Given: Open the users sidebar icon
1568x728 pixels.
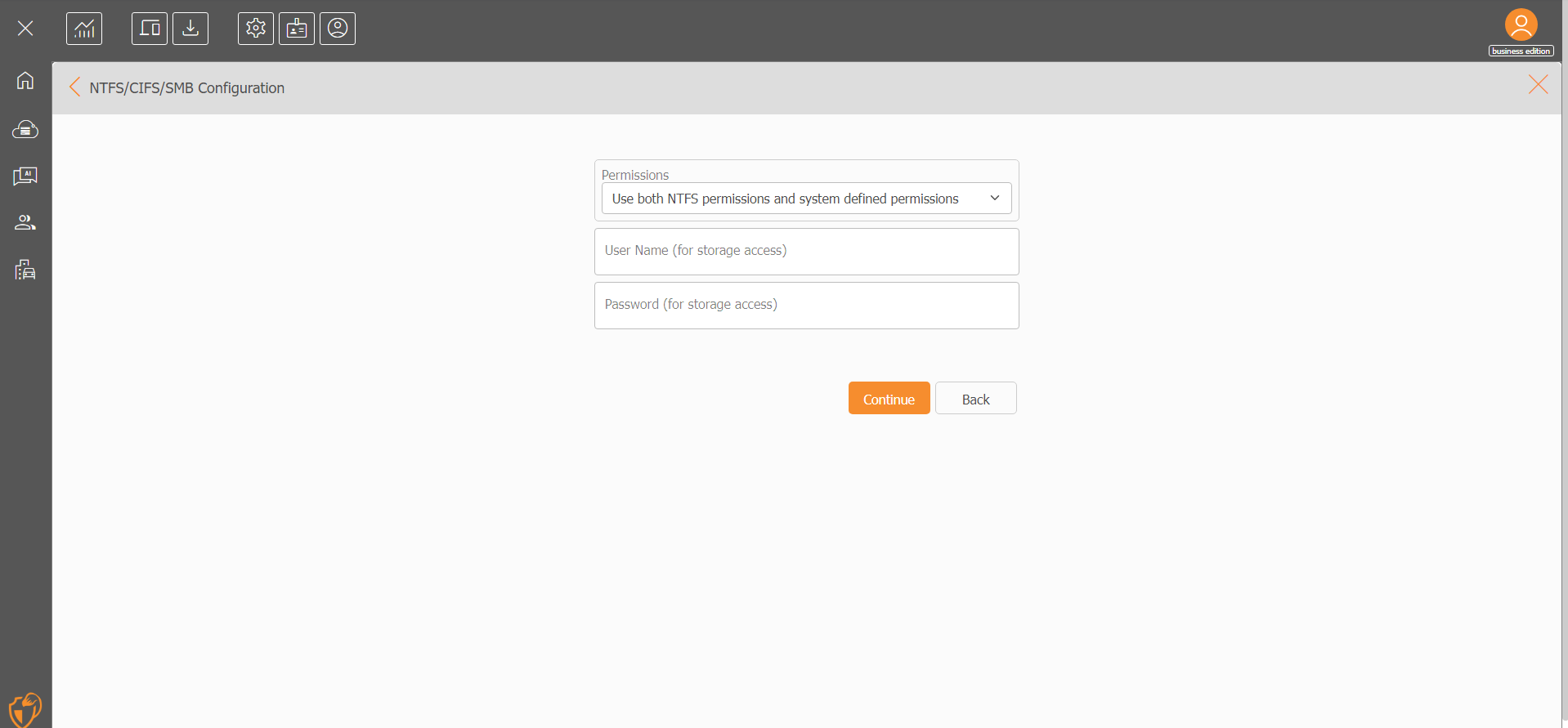Looking at the screenshot, I should (x=25, y=222).
